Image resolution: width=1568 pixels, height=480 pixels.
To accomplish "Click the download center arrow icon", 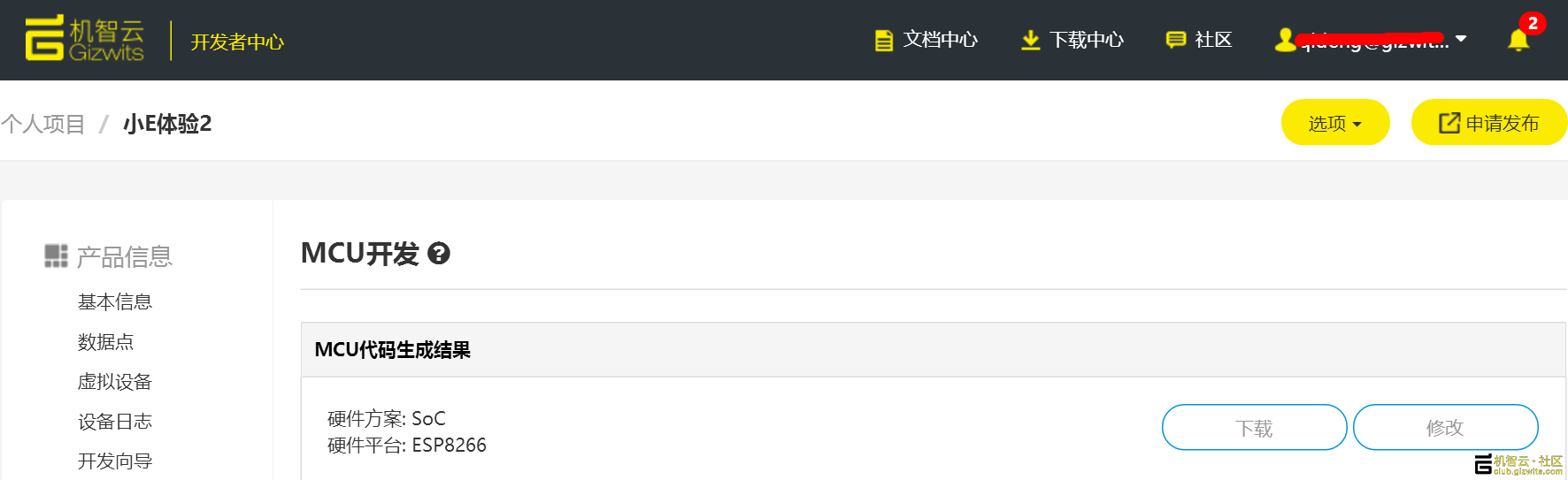I will [1030, 41].
